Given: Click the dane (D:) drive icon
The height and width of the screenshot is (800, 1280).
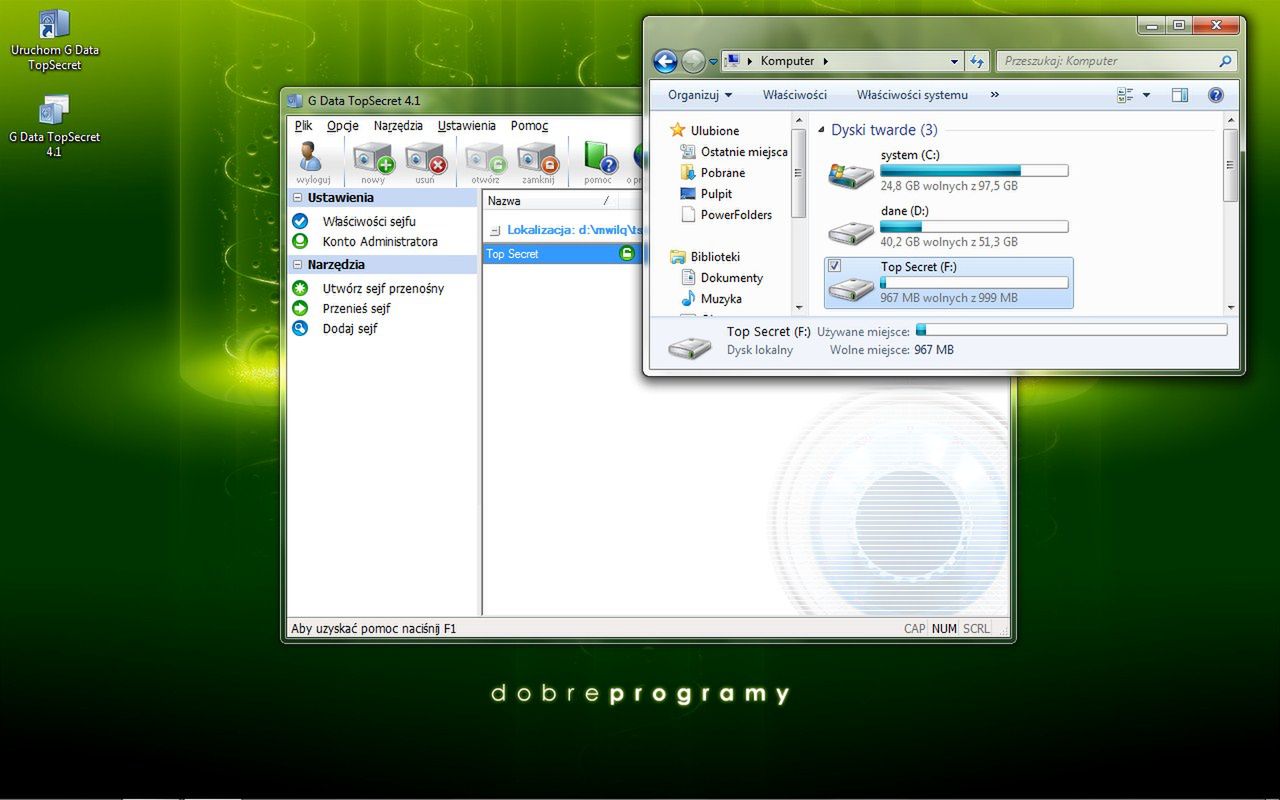Looking at the screenshot, I should pyautogui.click(x=851, y=232).
